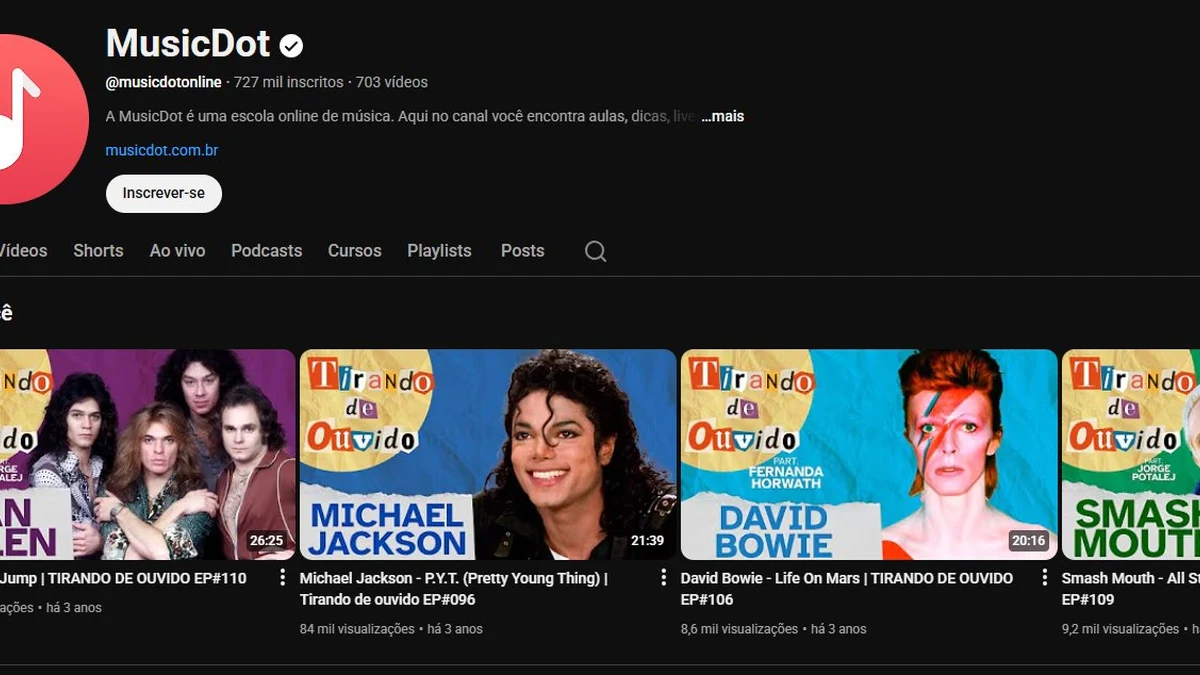
Task: Open Van Halen Jump EP#110 video title
Action: tap(123, 578)
